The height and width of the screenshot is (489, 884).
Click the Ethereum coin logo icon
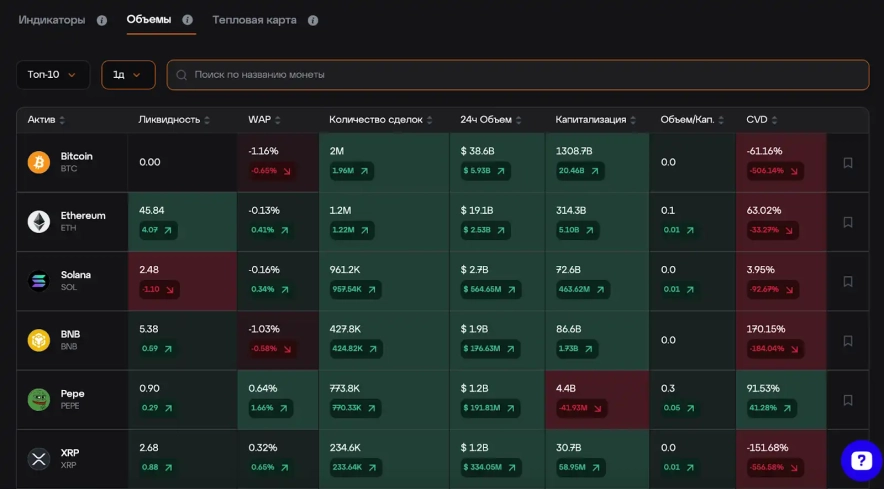(x=39, y=221)
